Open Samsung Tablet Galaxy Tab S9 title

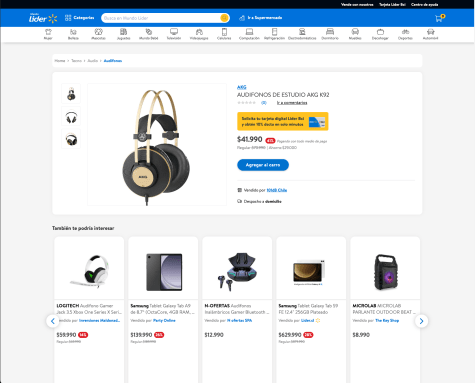point(308,309)
